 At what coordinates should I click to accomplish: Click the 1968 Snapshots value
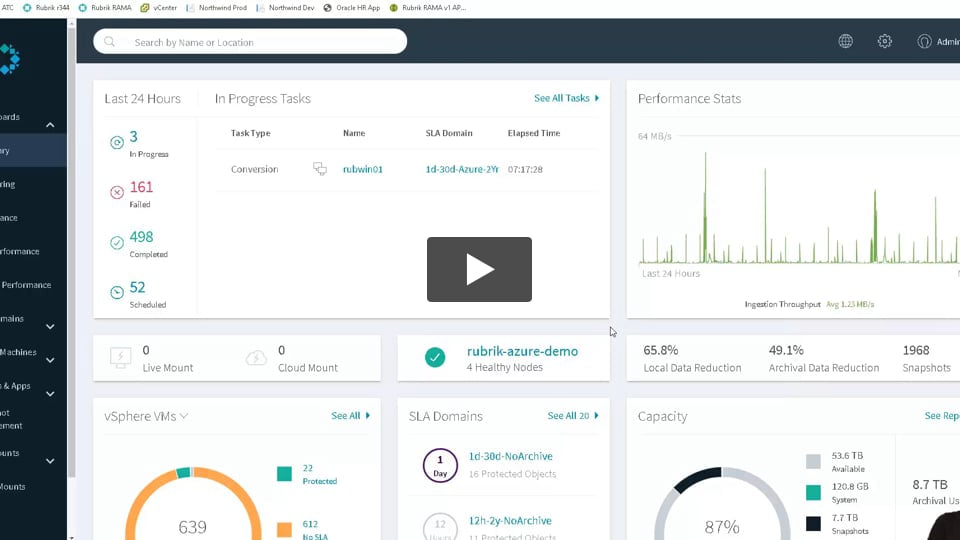tap(916, 350)
